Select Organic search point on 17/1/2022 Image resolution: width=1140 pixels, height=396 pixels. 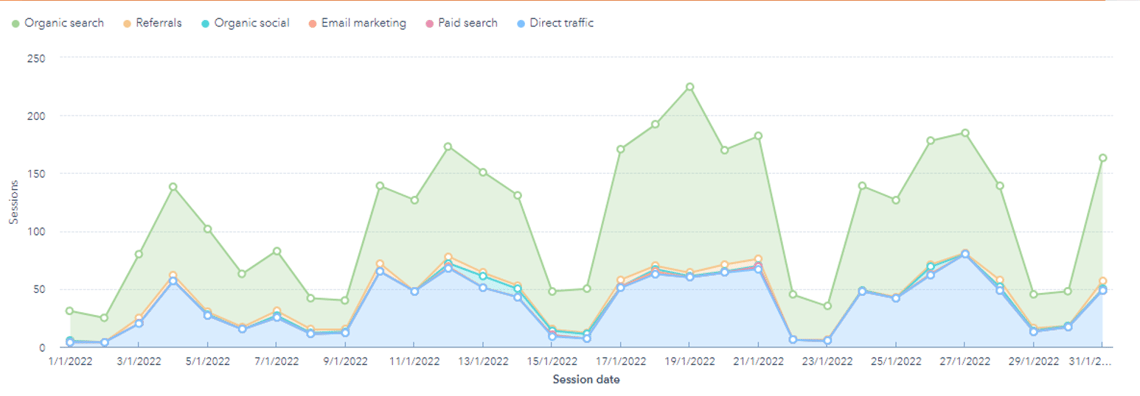[620, 150]
